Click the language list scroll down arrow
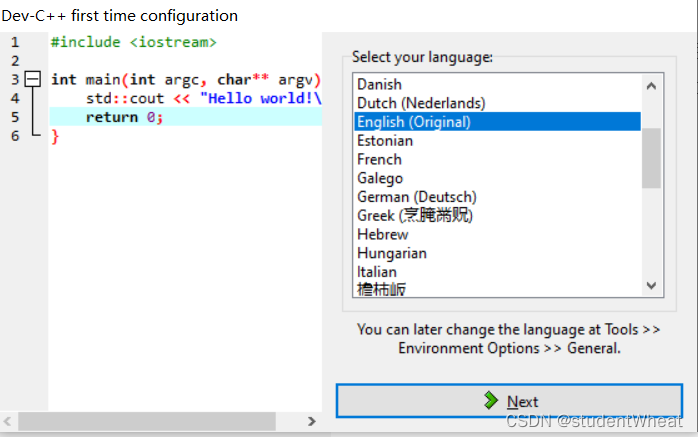698x437 pixels. (x=651, y=285)
